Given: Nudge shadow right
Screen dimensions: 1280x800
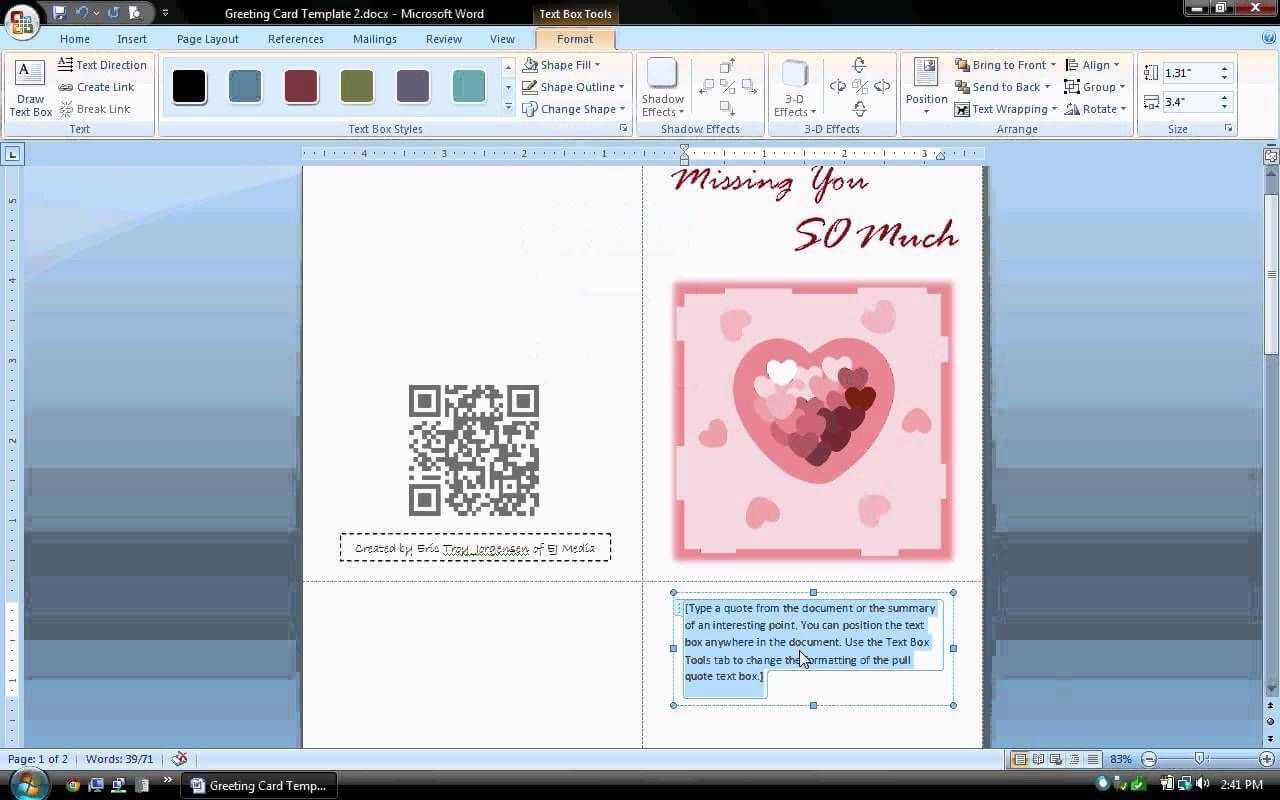Looking at the screenshot, I should pyautogui.click(x=749, y=87).
